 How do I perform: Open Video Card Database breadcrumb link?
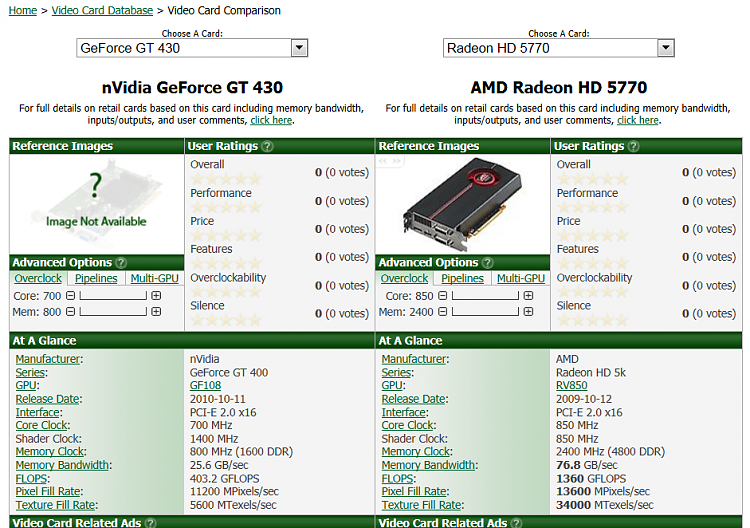102,11
